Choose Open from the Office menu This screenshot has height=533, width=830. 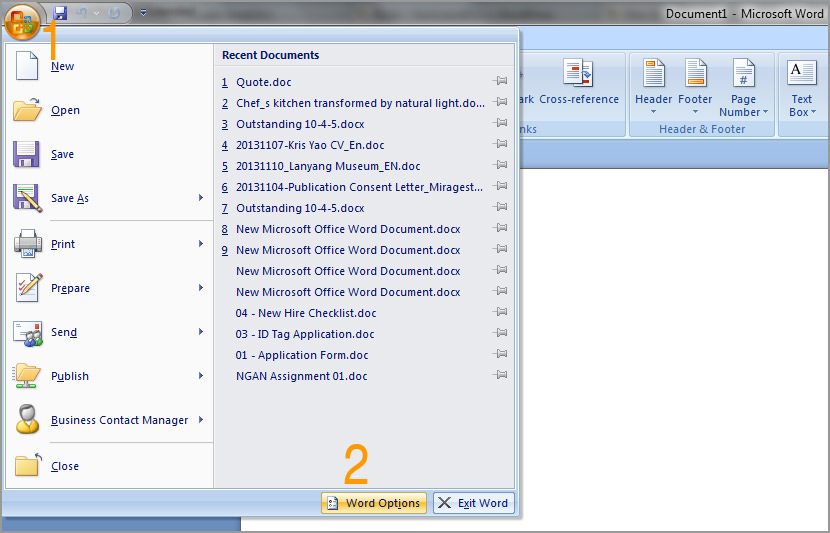[109, 110]
